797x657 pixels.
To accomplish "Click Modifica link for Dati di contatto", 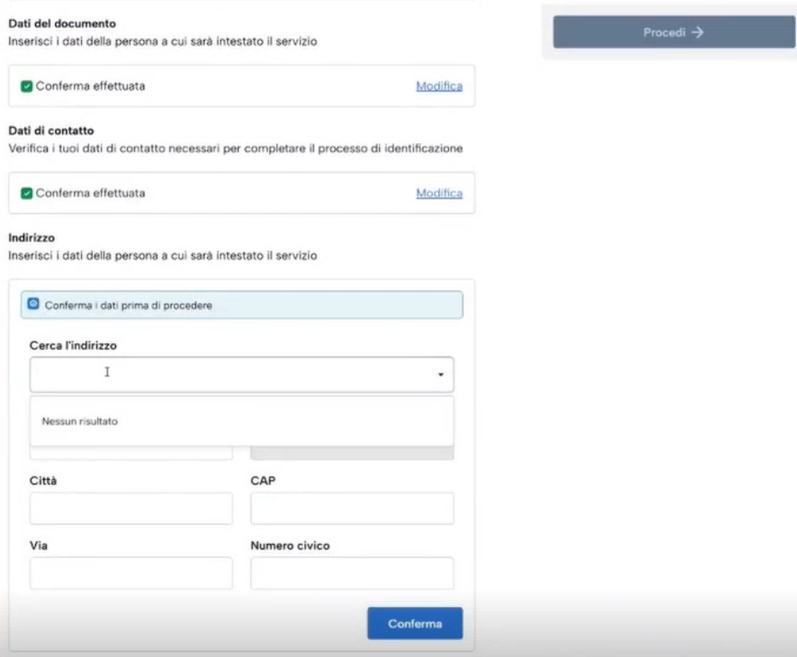I will (x=439, y=193).
